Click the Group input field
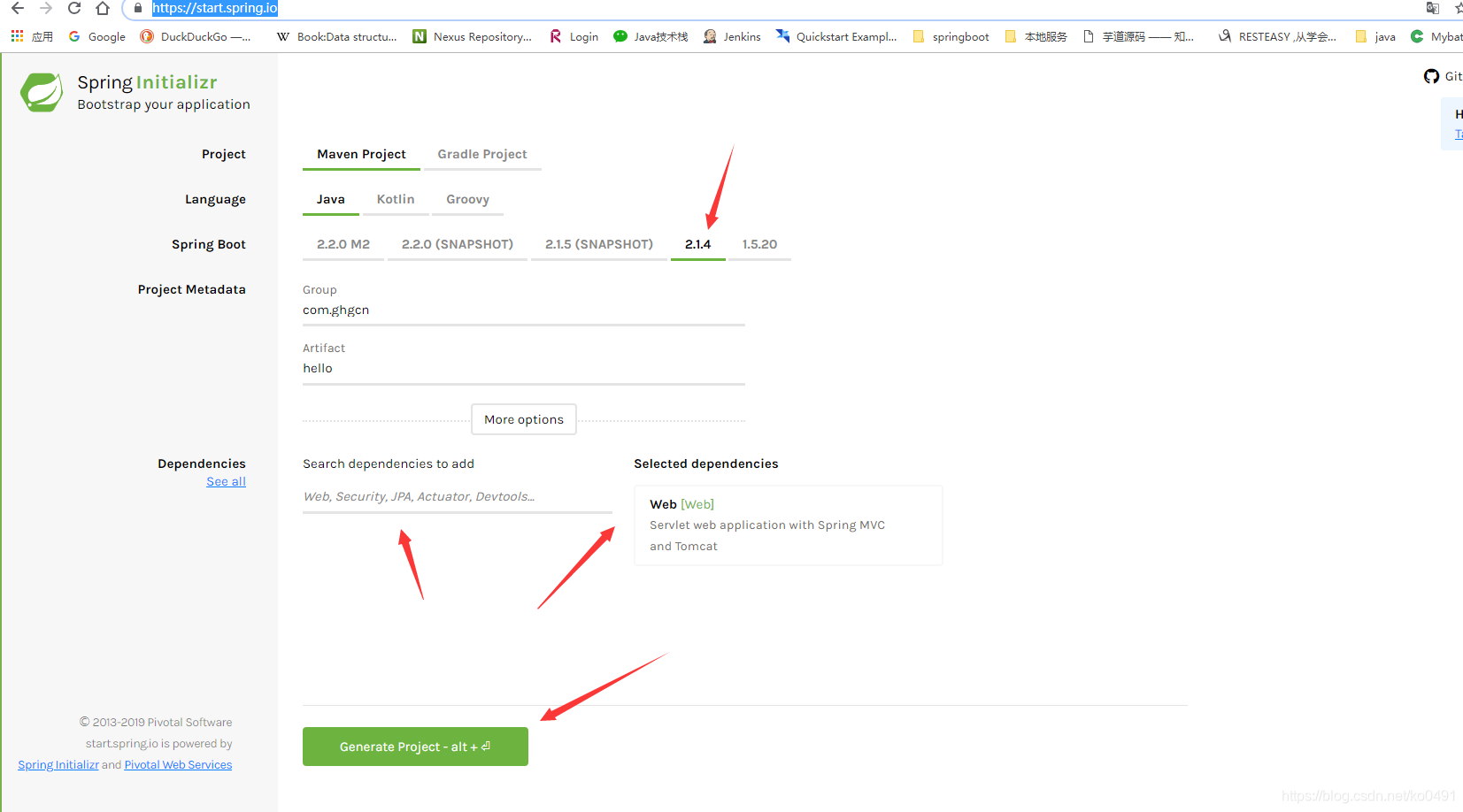1463x812 pixels. coord(524,310)
